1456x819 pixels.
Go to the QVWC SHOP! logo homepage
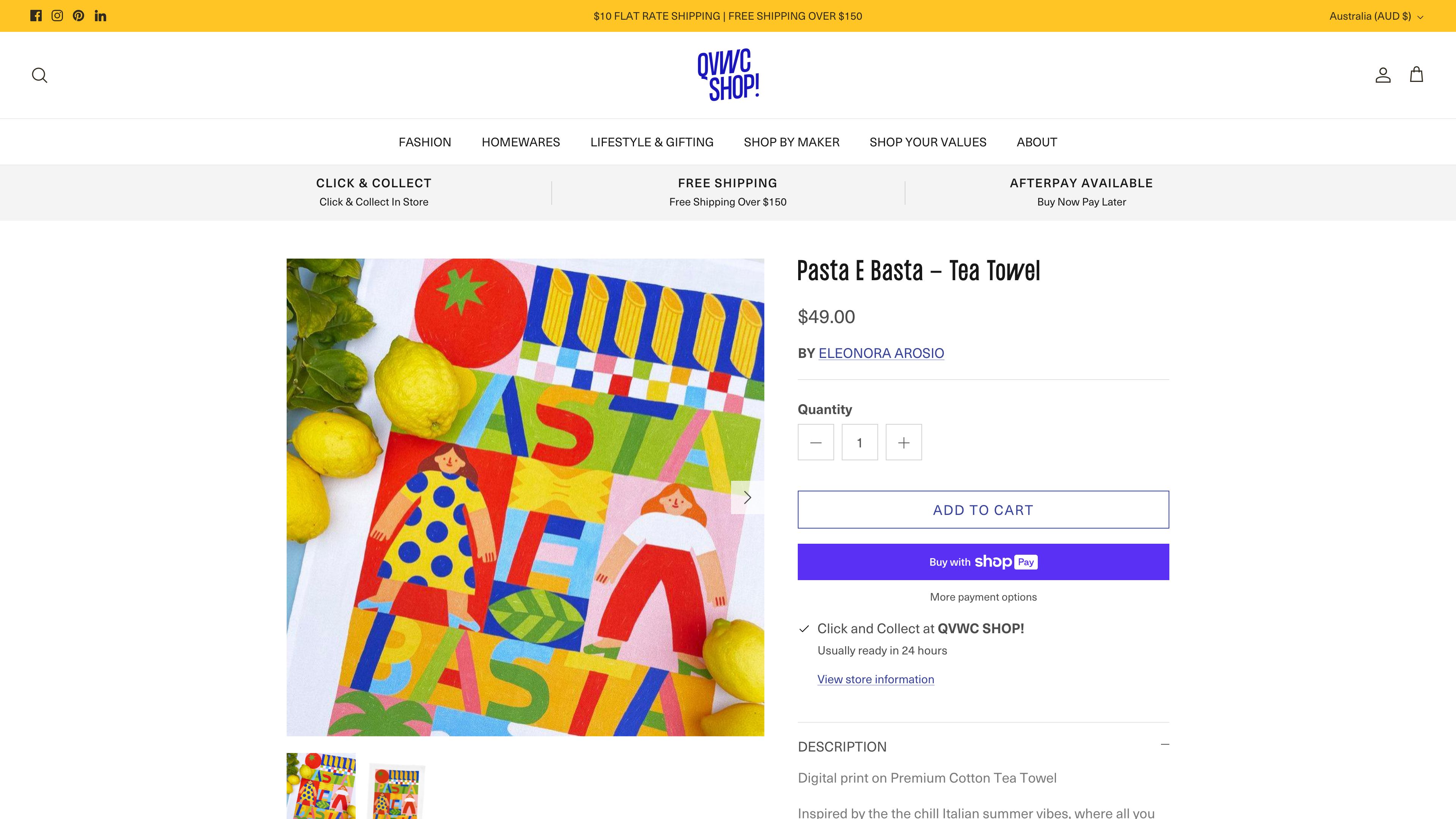coord(728,75)
